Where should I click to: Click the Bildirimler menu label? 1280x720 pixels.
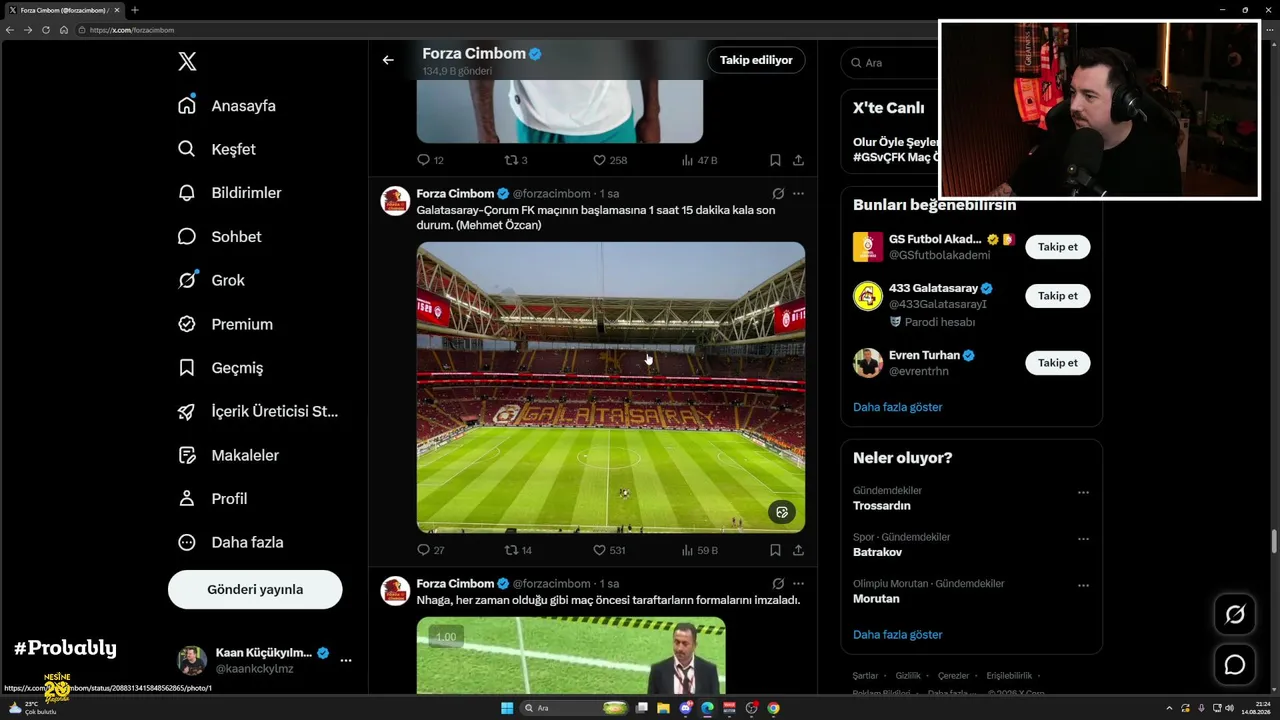coord(246,192)
